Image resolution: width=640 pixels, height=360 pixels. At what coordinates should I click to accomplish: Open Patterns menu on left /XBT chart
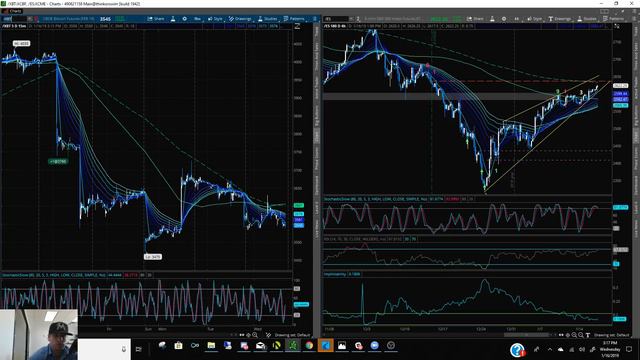tap(294, 19)
